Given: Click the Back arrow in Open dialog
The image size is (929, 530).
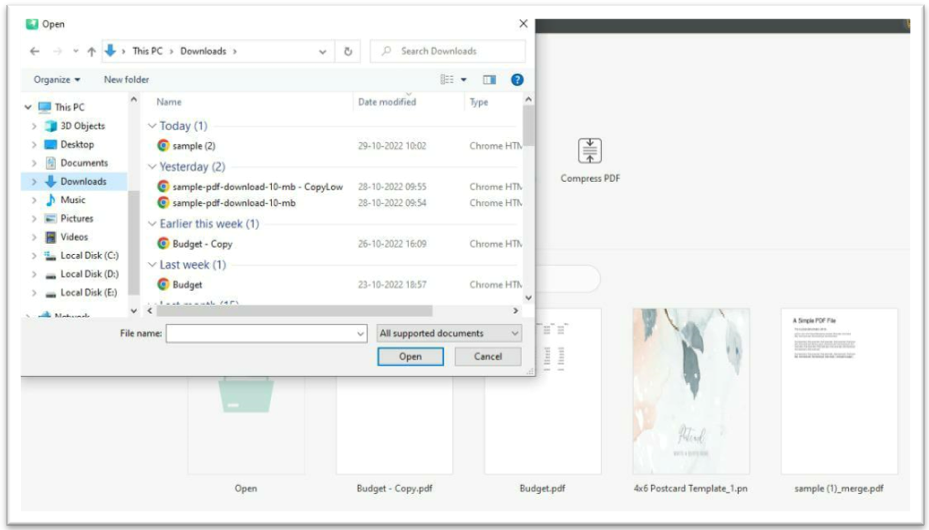Looking at the screenshot, I should tap(35, 52).
